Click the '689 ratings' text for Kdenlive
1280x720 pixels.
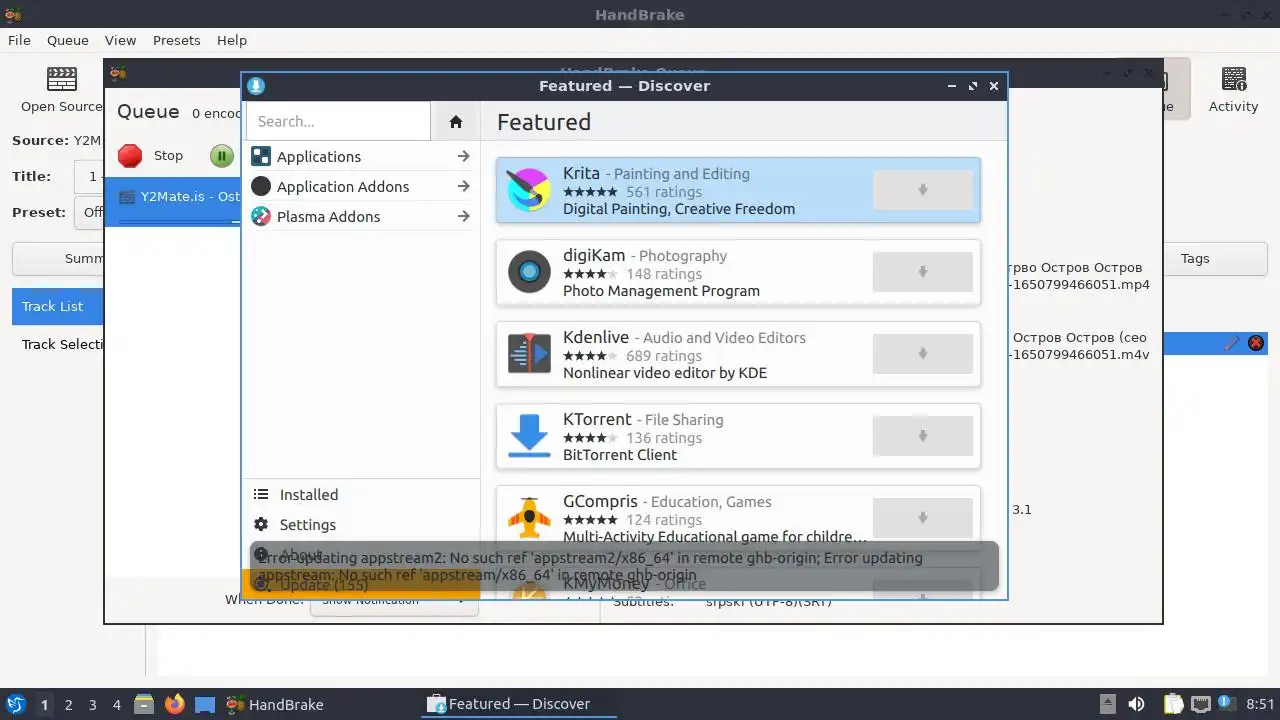[x=664, y=356]
